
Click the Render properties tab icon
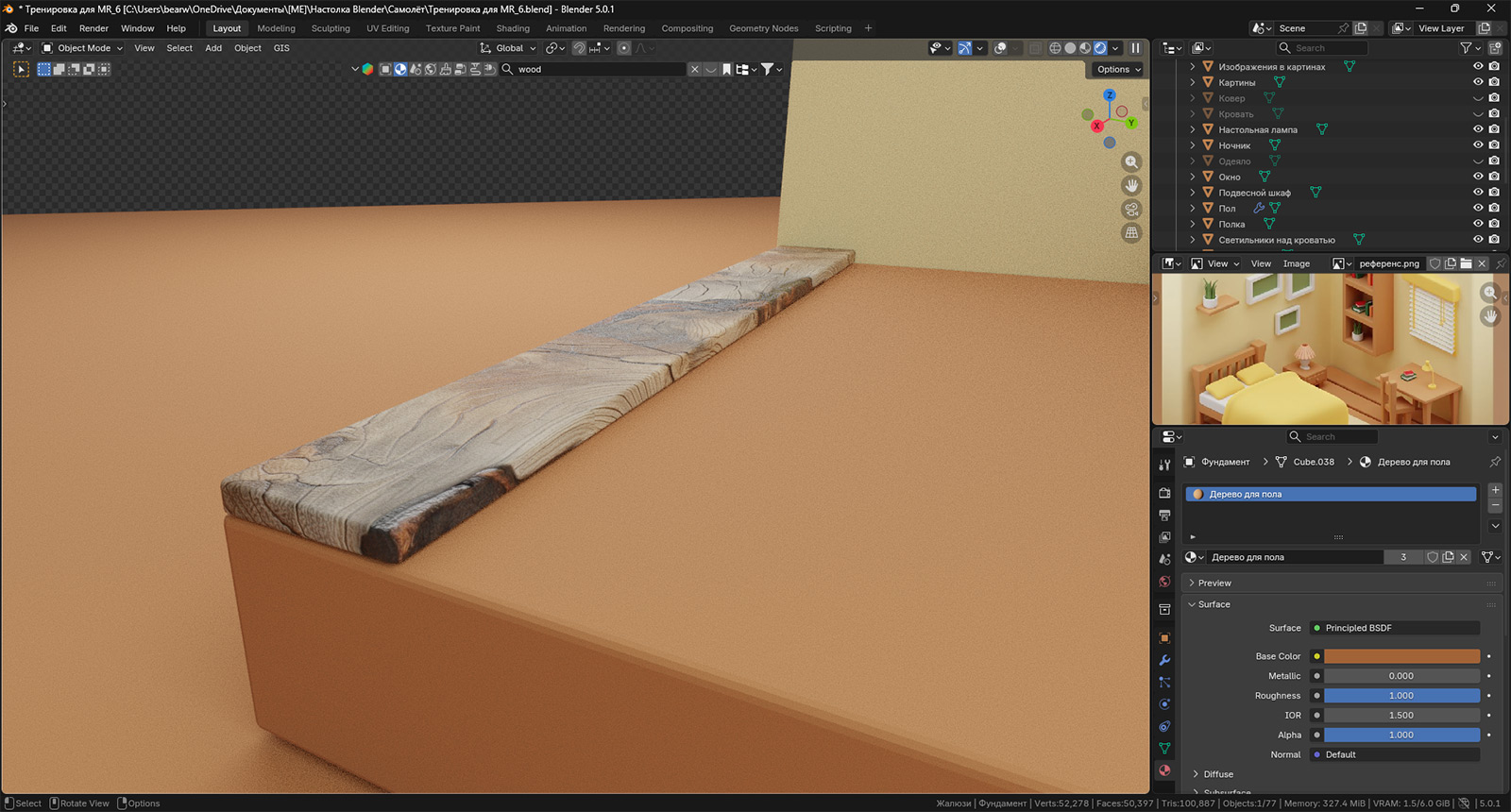pos(1164,493)
